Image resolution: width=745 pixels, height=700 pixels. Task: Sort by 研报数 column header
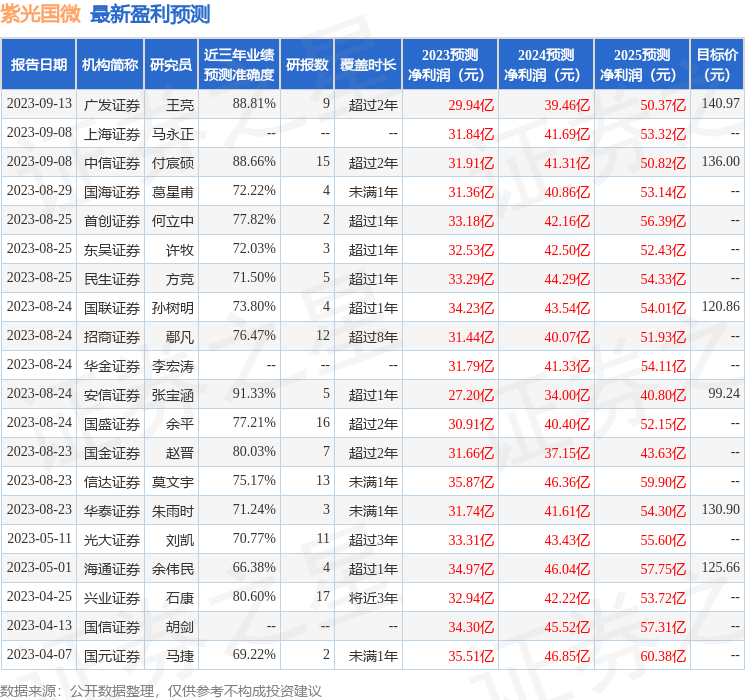tap(307, 65)
